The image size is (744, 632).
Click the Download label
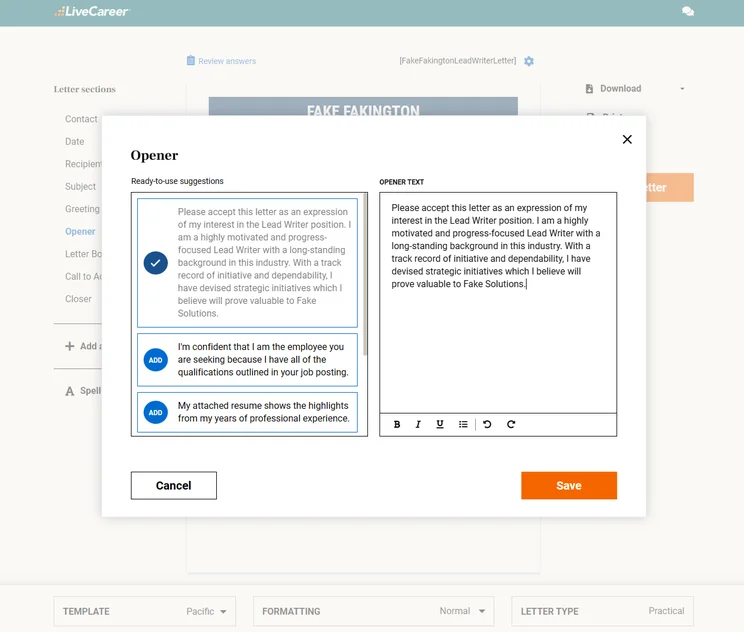pyautogui.click(x=621, y=89)
